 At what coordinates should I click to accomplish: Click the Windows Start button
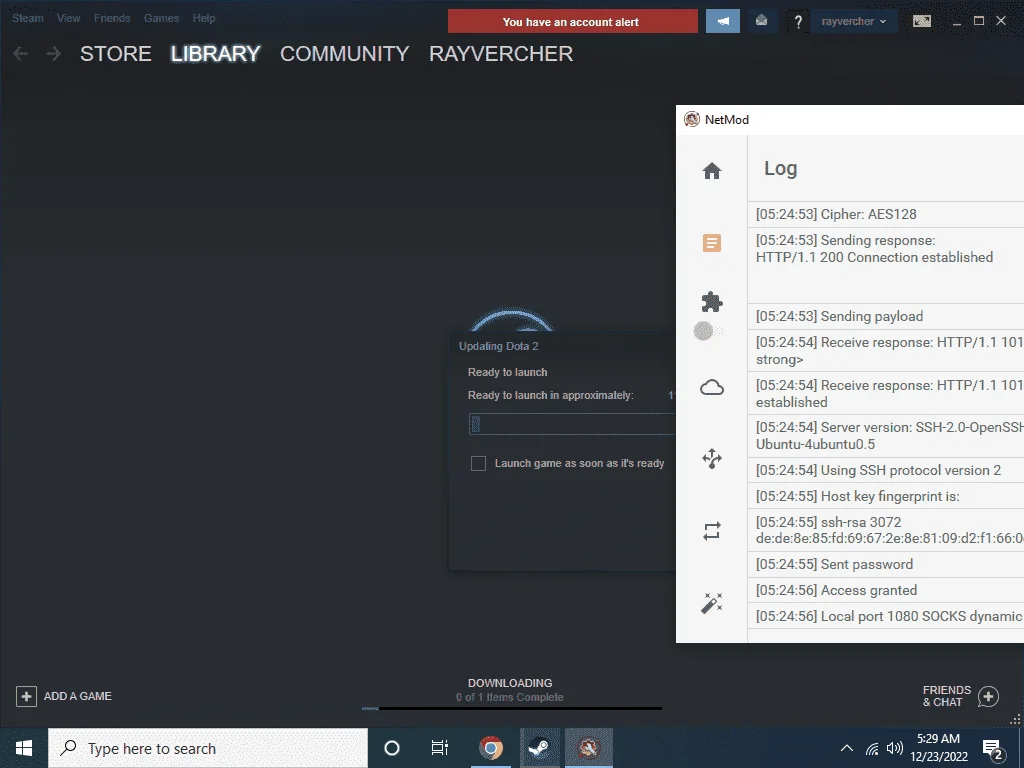click(24, 748)
